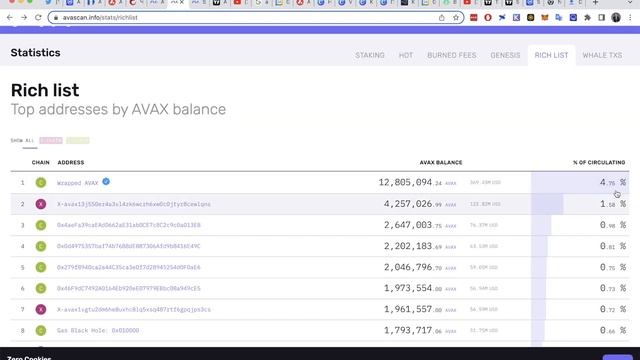This screenshot has height=360, width=640.
Task: Click the C-chain icon in row 6
Action: (x=41, y=288)
